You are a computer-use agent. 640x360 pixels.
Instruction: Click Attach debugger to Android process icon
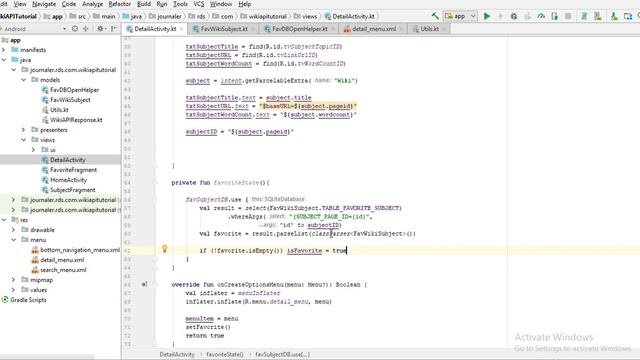click(x=554, y=16)
